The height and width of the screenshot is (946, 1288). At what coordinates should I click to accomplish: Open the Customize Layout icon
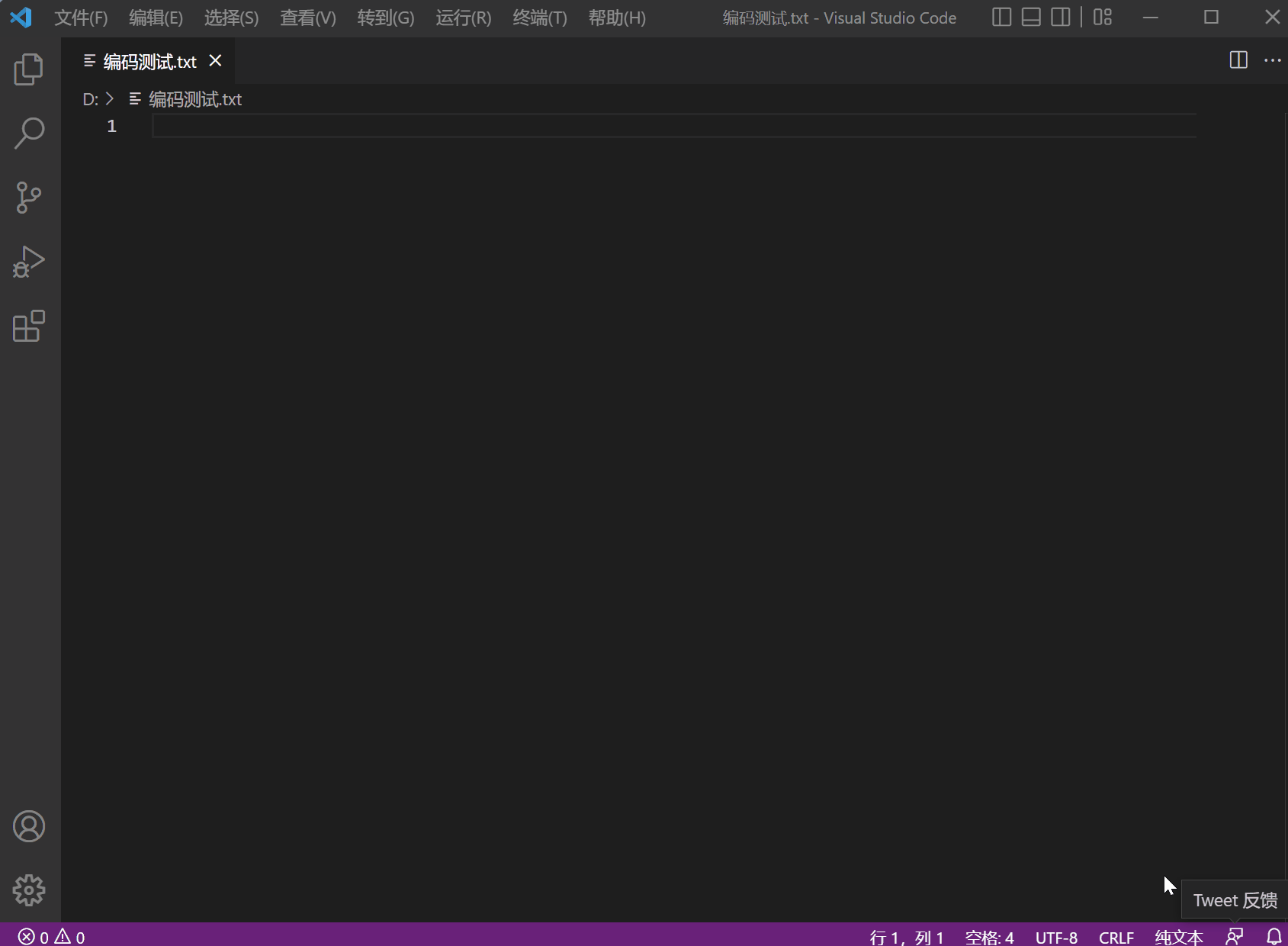point(1103,17)
